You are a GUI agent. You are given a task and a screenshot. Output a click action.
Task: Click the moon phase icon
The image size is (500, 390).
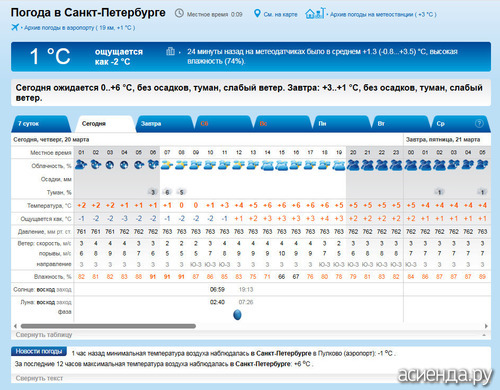(237, 314)
